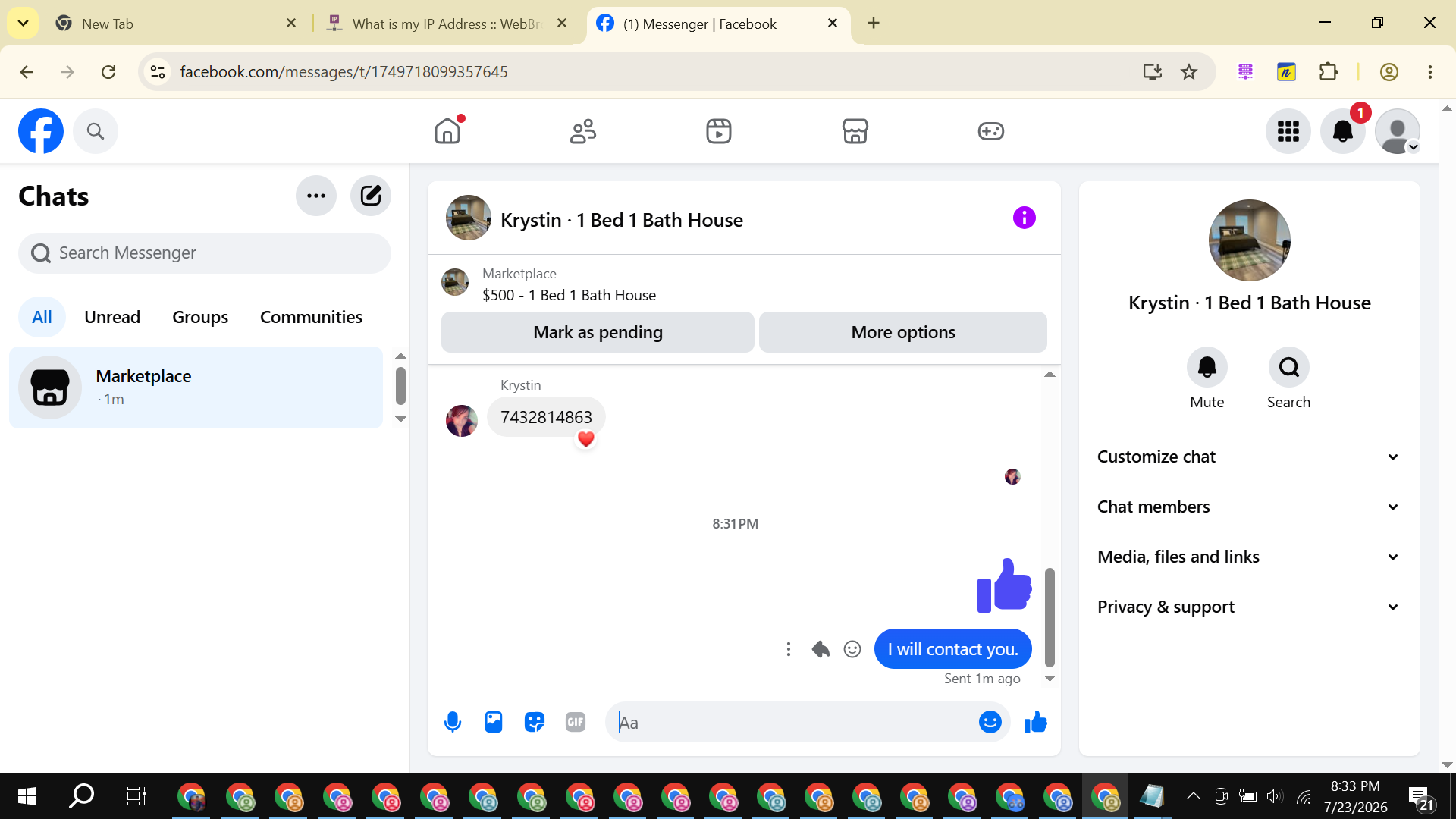The height and width of the screenshot is (819, 1456).
Task: Click the heart reaction on Krystin's message
Action: [586, 439]
